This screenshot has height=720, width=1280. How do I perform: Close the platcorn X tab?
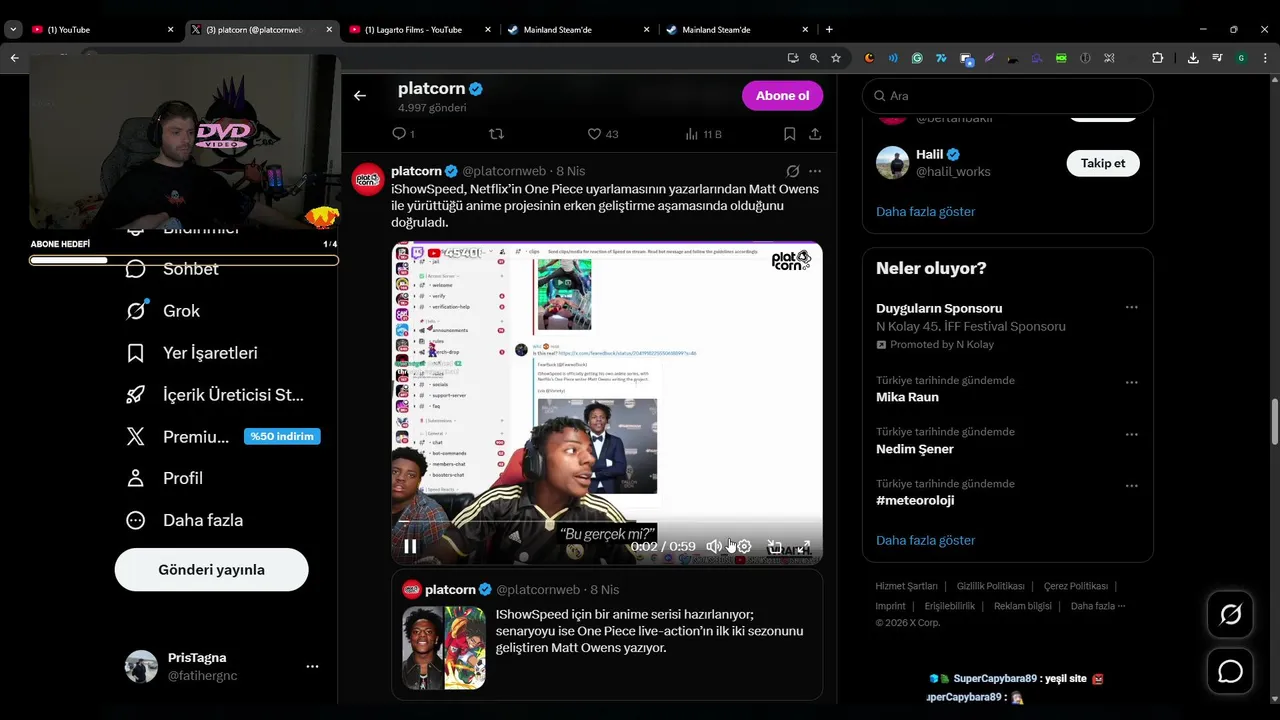click(329, 30)
